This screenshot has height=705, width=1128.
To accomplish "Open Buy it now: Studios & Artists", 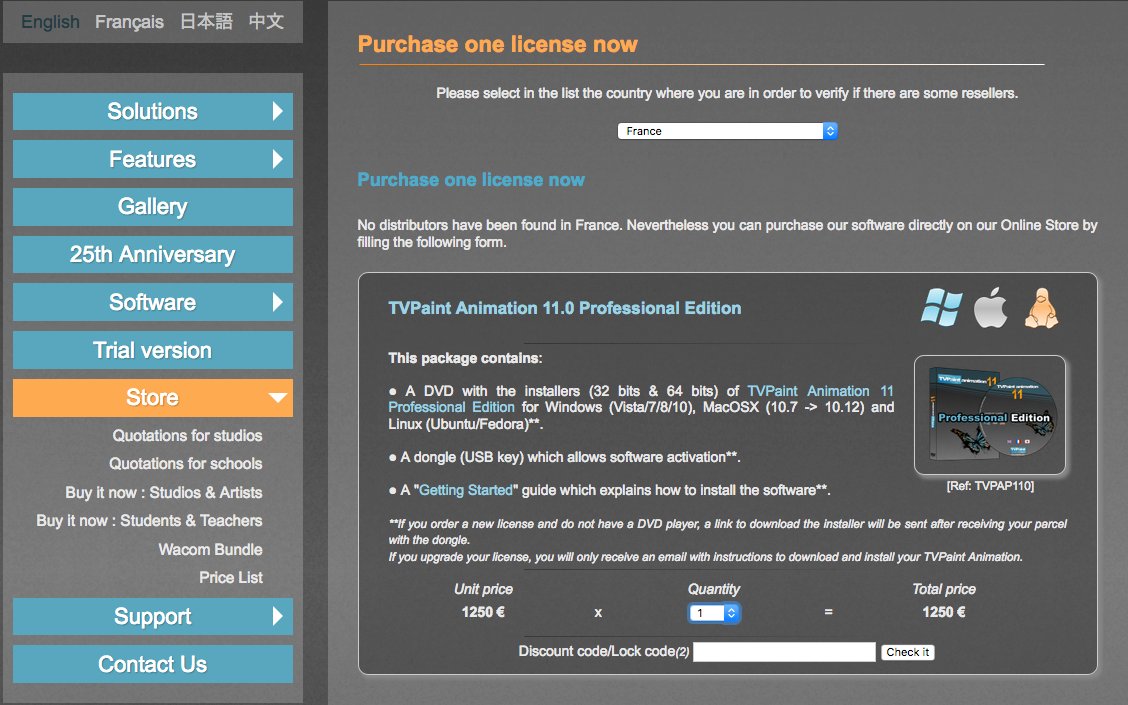I will click(163, 493).
